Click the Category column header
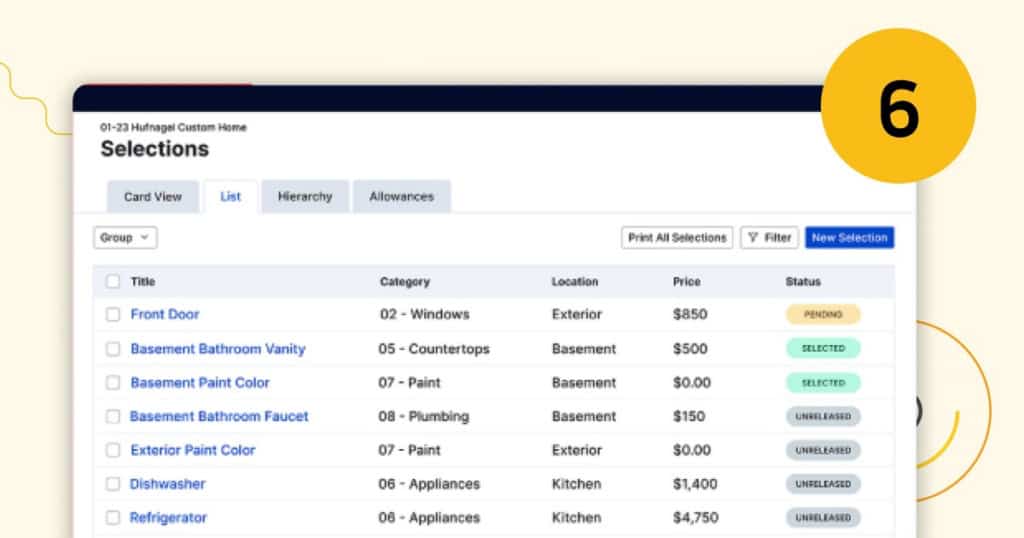 click(404, 282)
